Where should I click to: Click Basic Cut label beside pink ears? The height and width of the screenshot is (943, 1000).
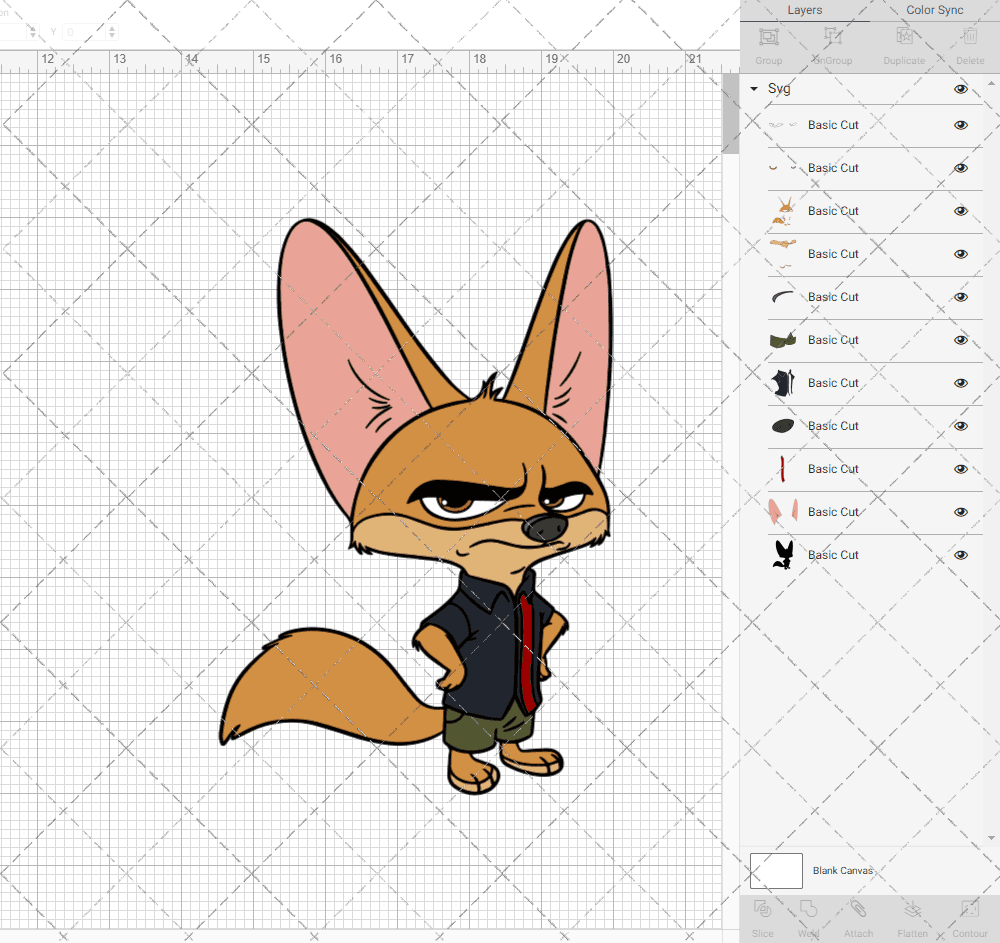click(833, 512)
